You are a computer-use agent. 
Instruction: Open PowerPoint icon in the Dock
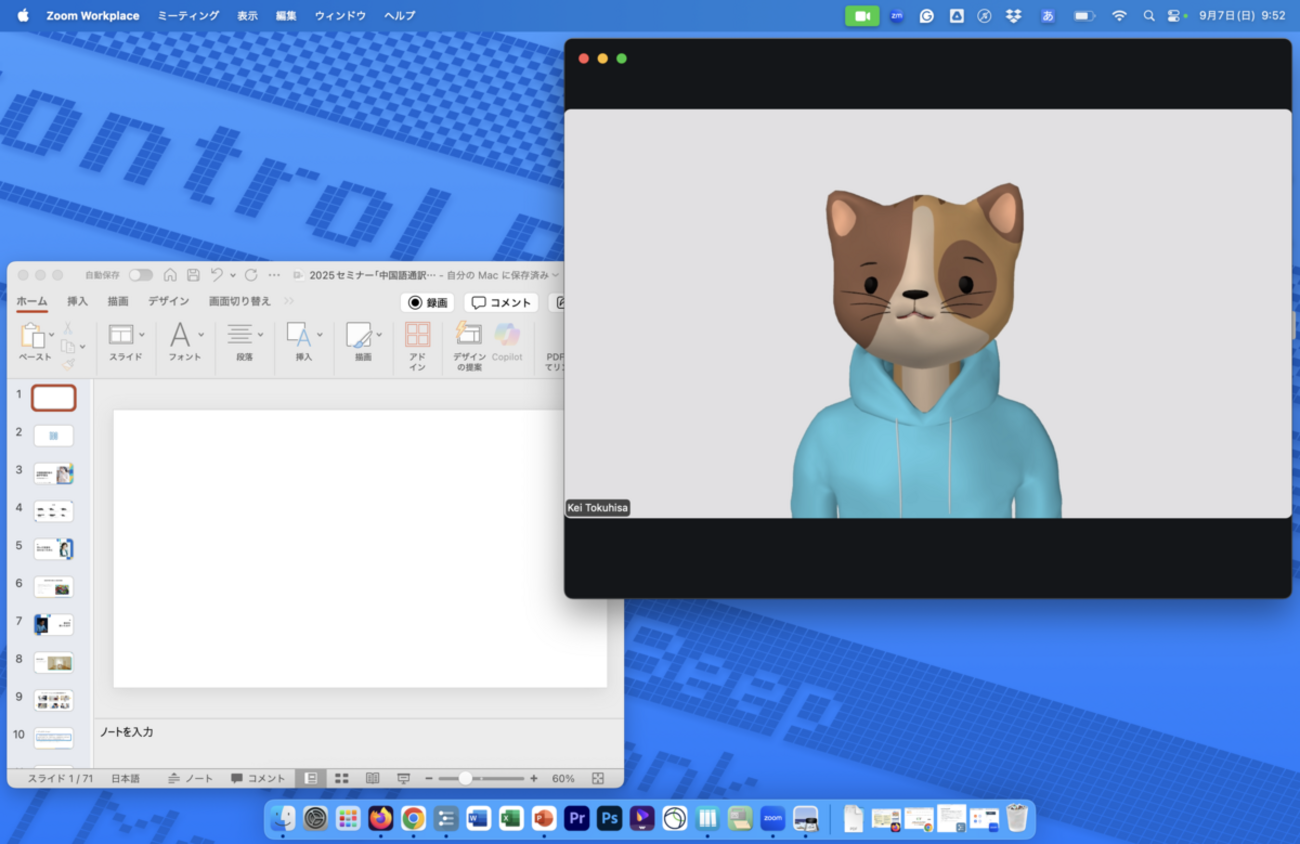tap(544, 818)
